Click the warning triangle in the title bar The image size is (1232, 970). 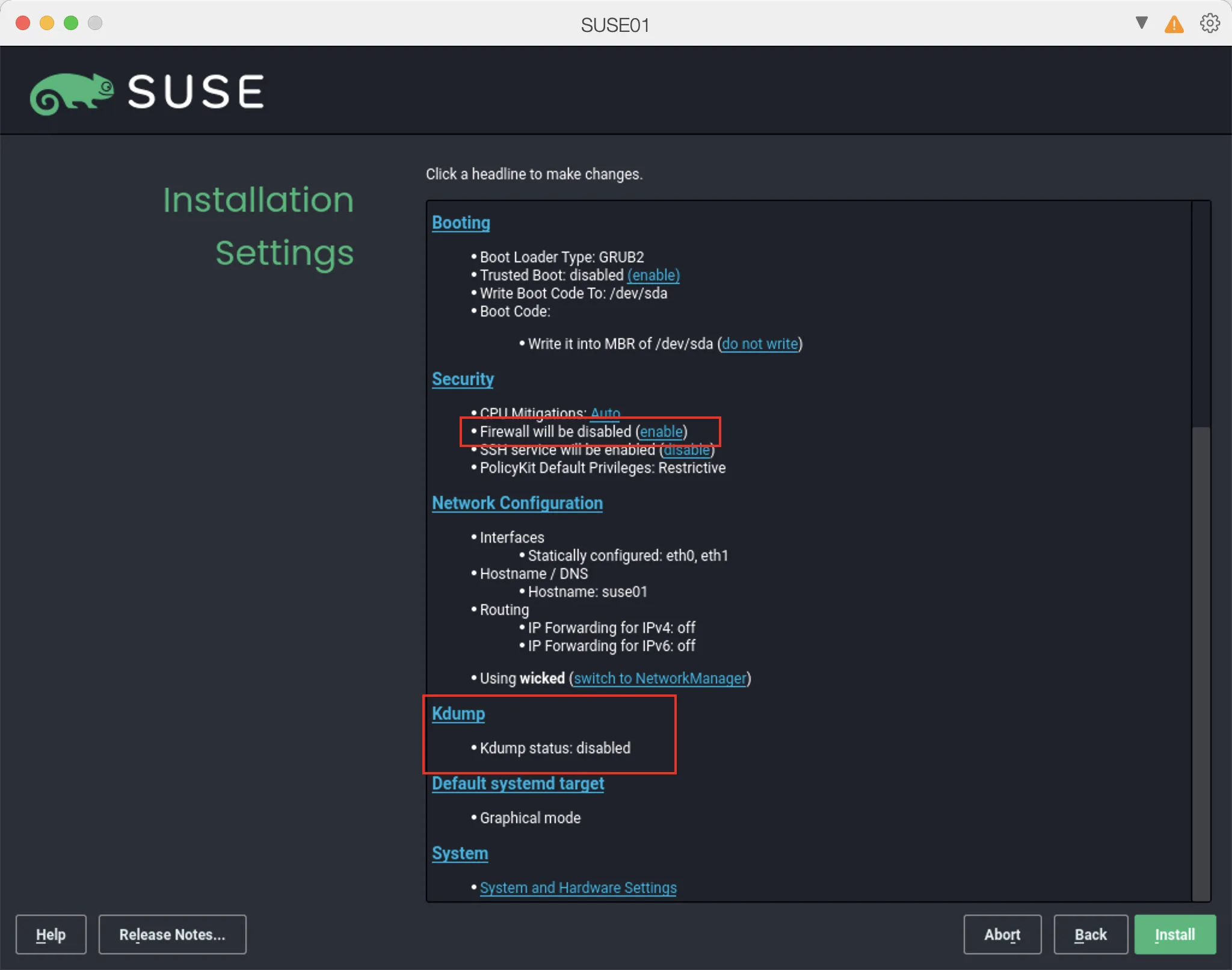click(x=1173, y=23)
